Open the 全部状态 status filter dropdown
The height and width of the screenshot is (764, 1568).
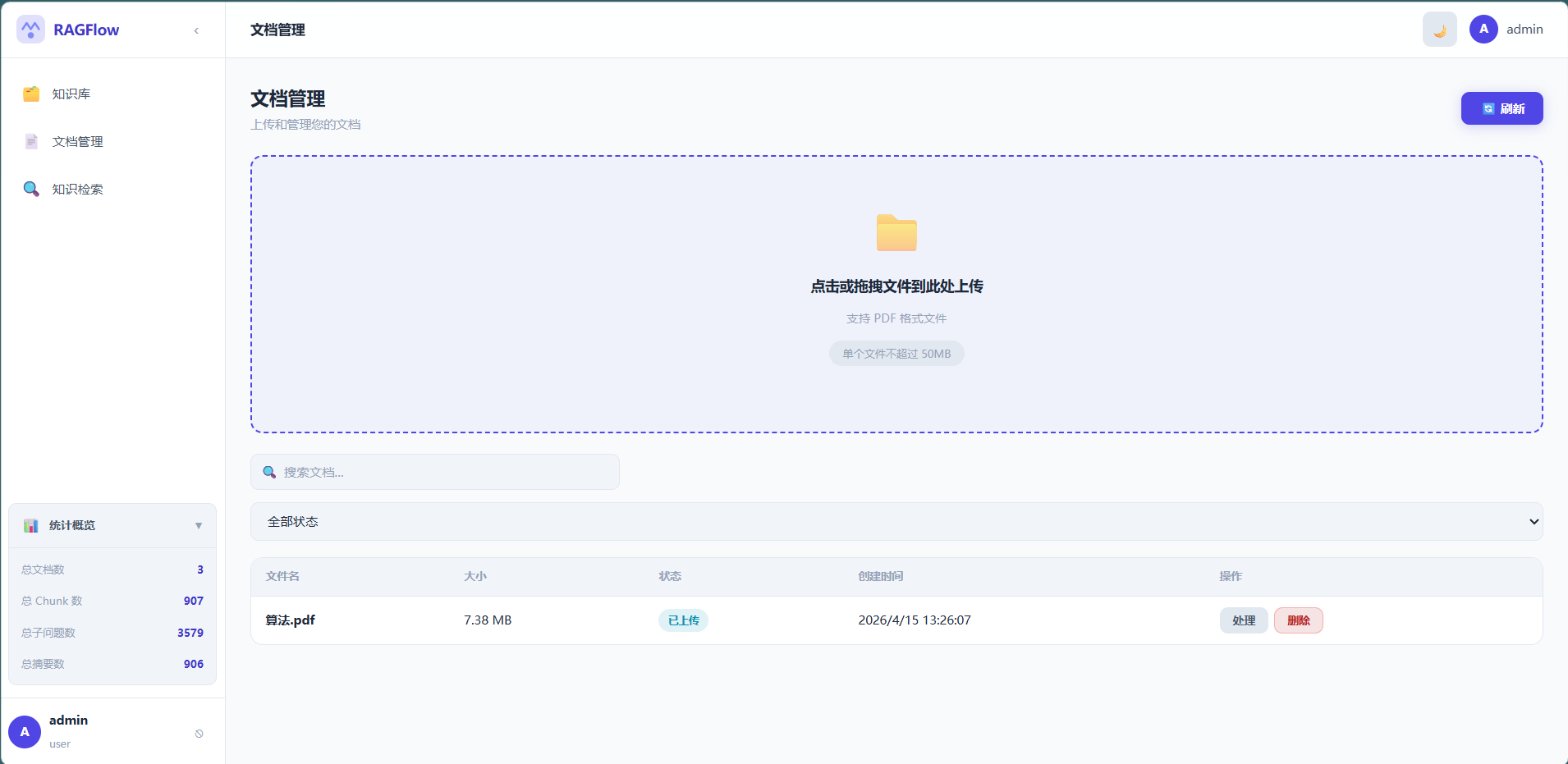[x=896, y=522]
